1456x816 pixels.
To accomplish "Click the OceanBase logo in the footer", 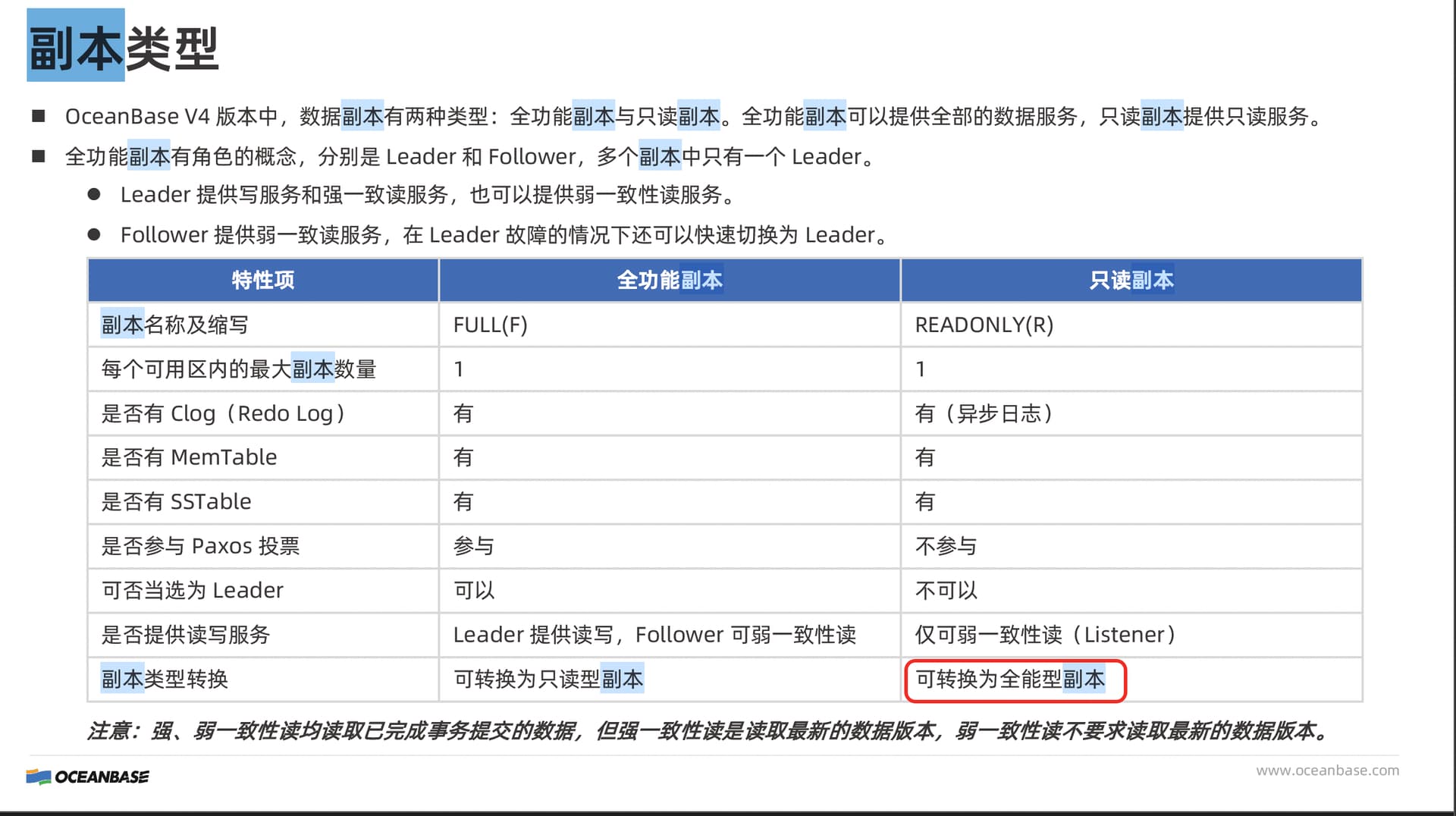I will tap(87, 777).
